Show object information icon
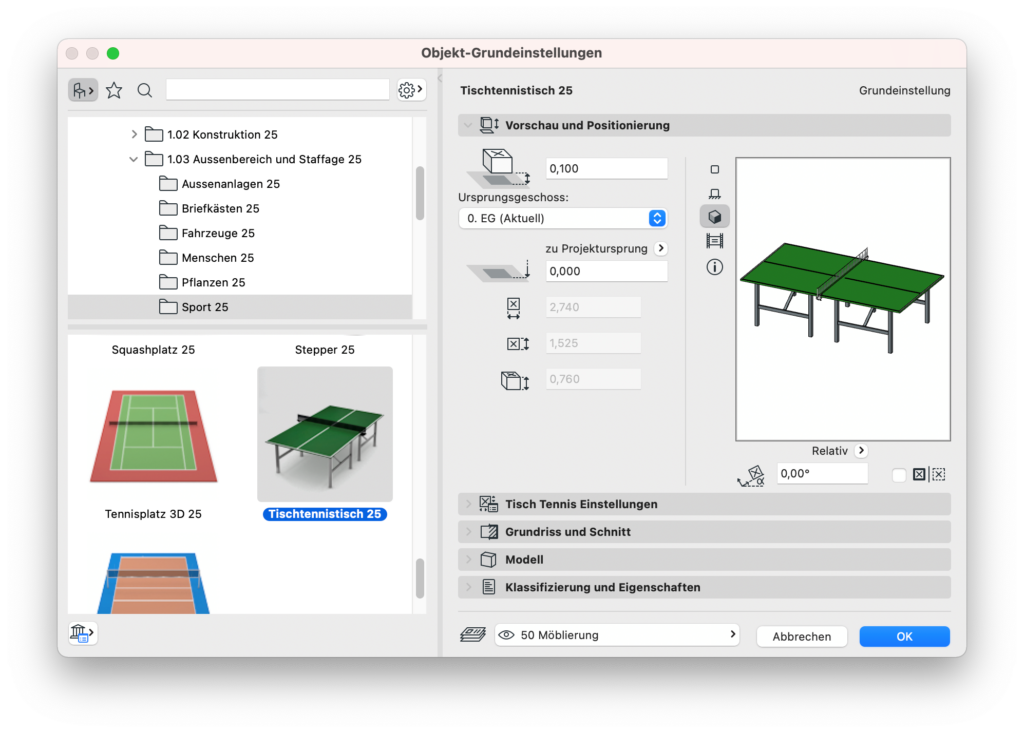 pyautogui.click(x=714, y=267)
